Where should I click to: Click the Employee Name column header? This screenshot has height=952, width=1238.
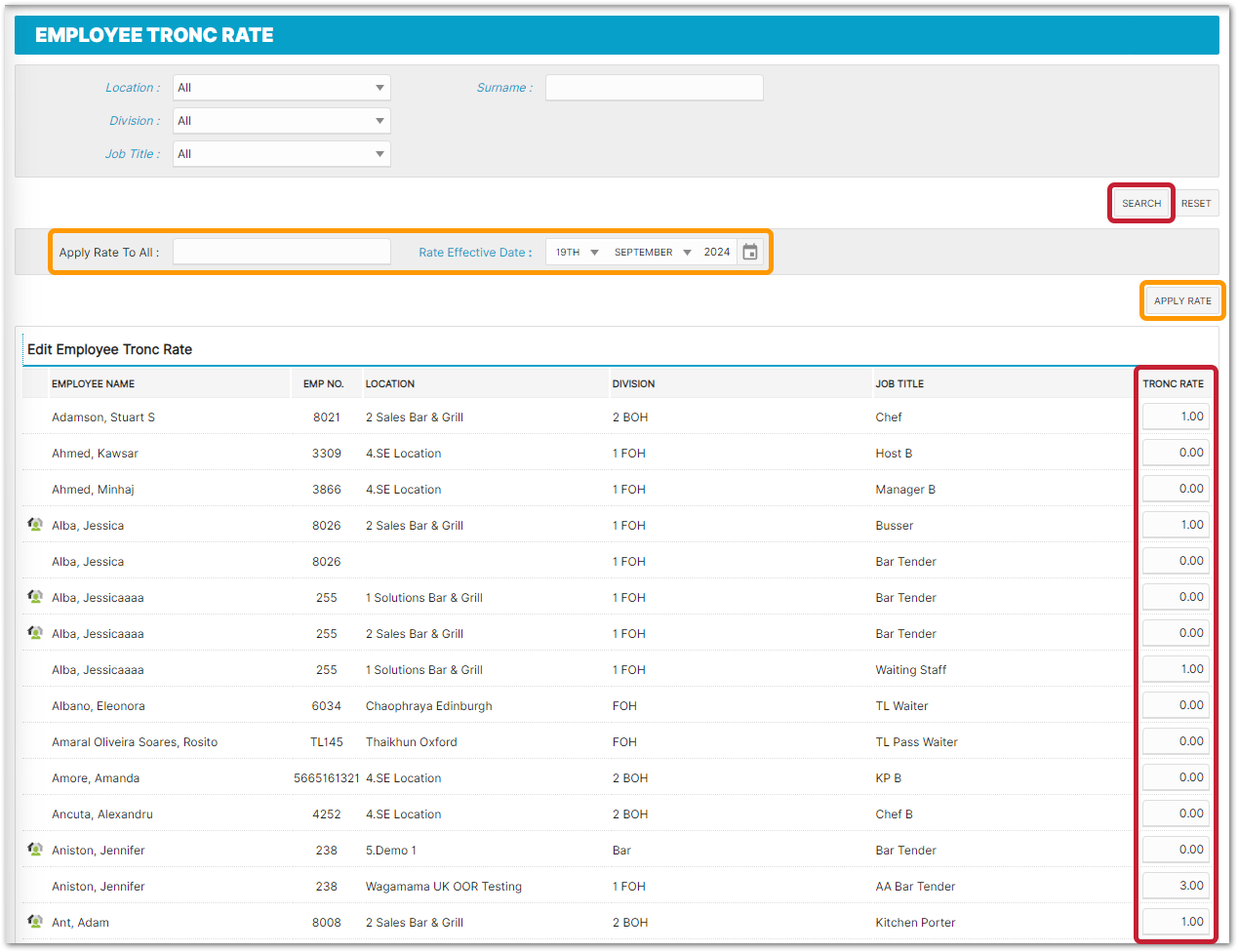[94, 384]
